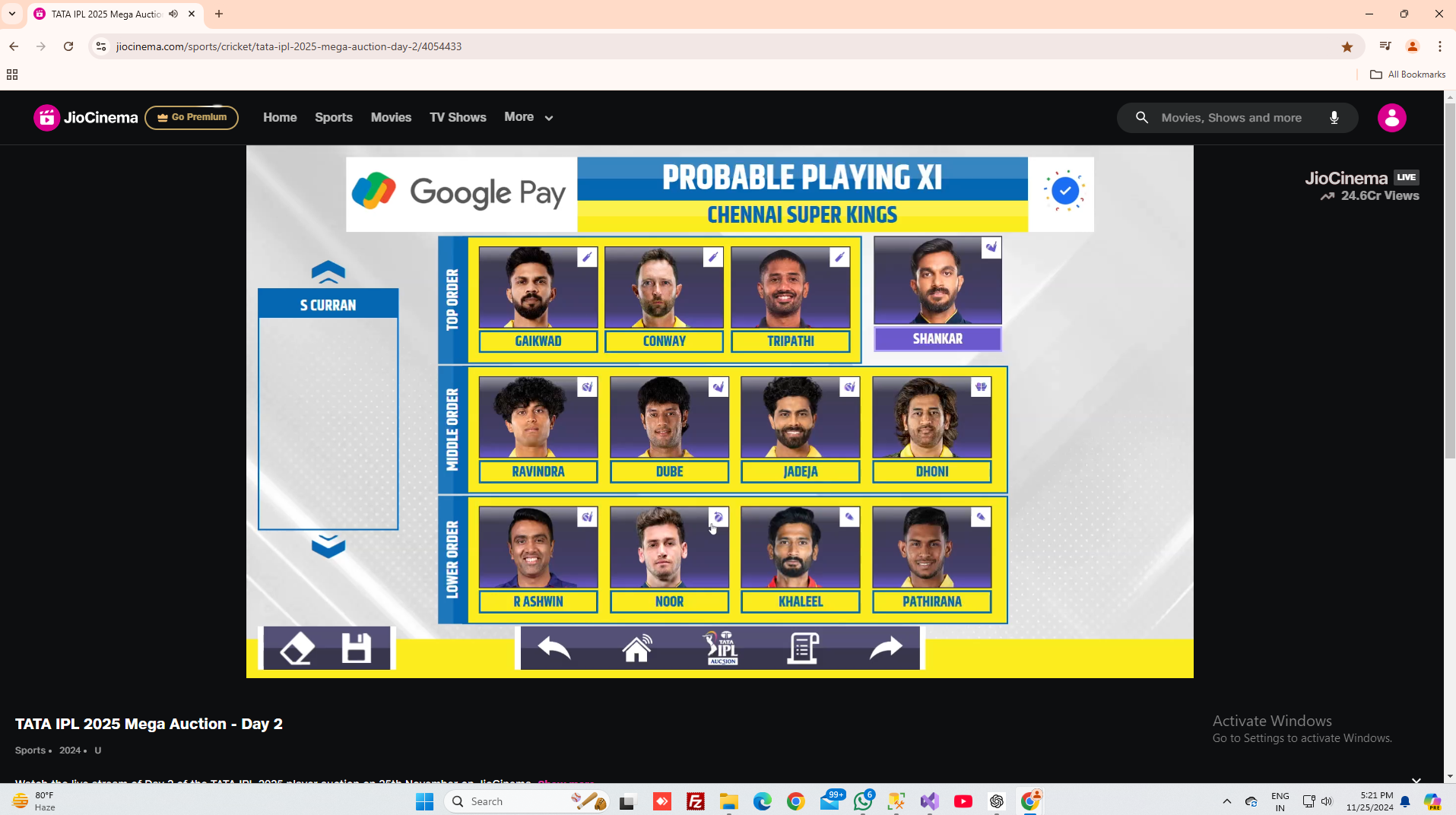Open the JioCinema profile avatar
Viewport: 1456px width, 815px height.
(x=1391, y=118)
